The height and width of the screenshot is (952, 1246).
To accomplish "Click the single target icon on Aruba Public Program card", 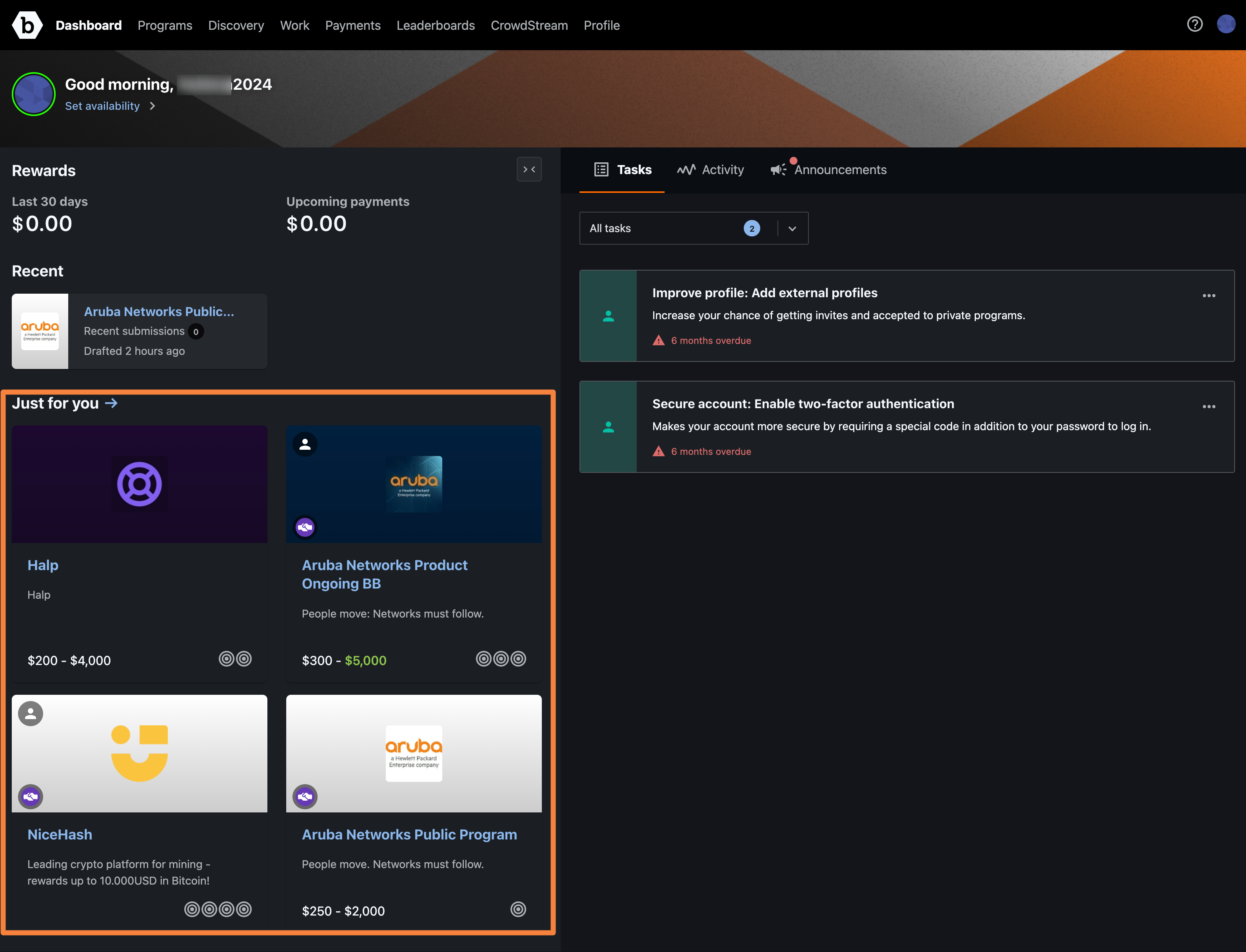I will point(518,910).
